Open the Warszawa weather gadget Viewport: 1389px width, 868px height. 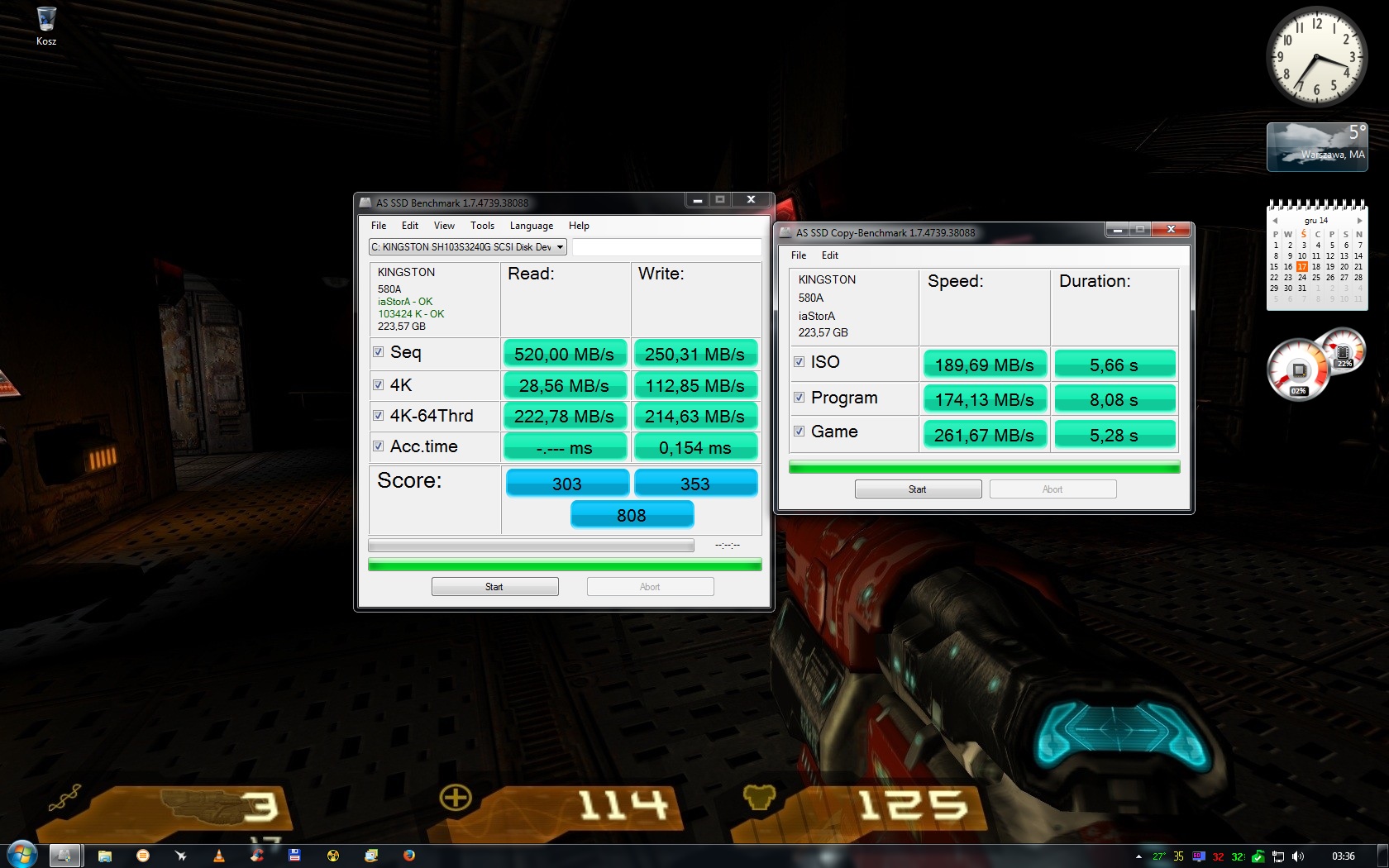1317,147
